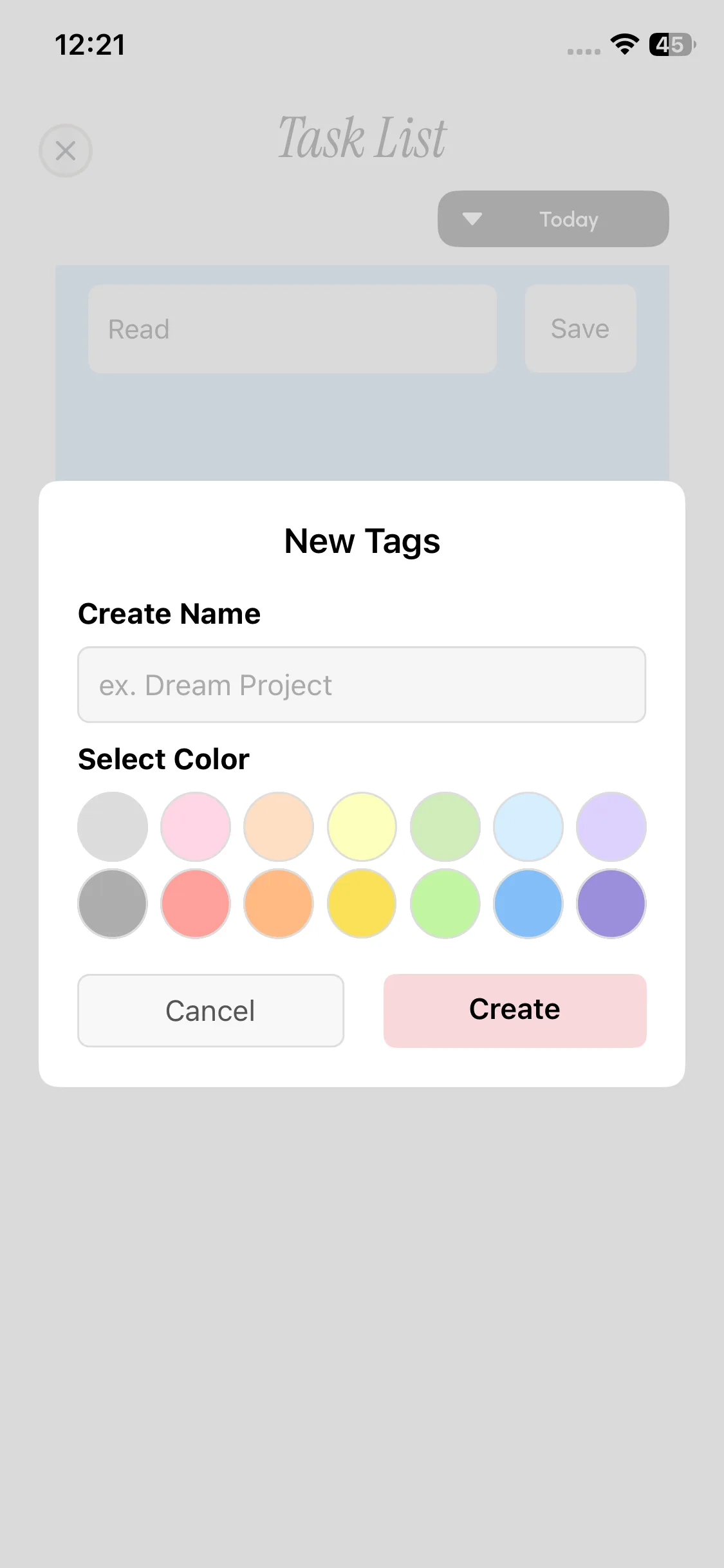Select the bright orange color swatch
This screenshot has width=724, height=1568.
(279, 904)
